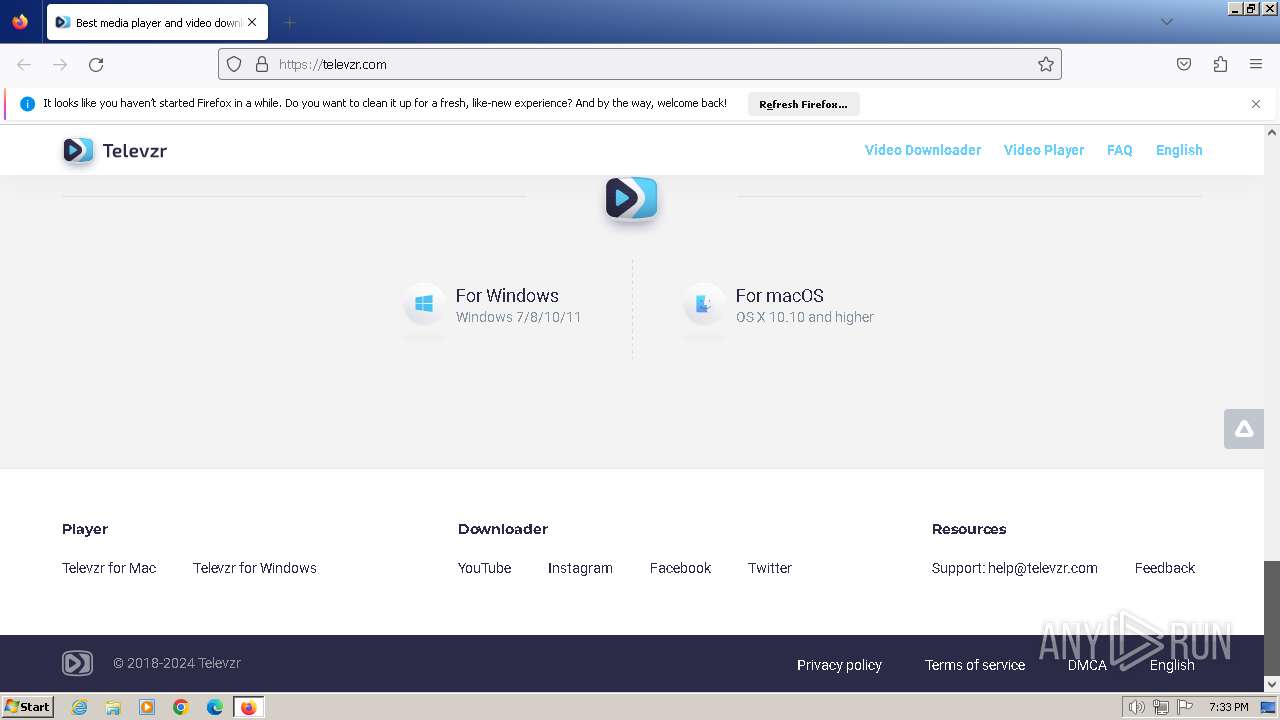Click the volume speaker tray icon

1136,707
